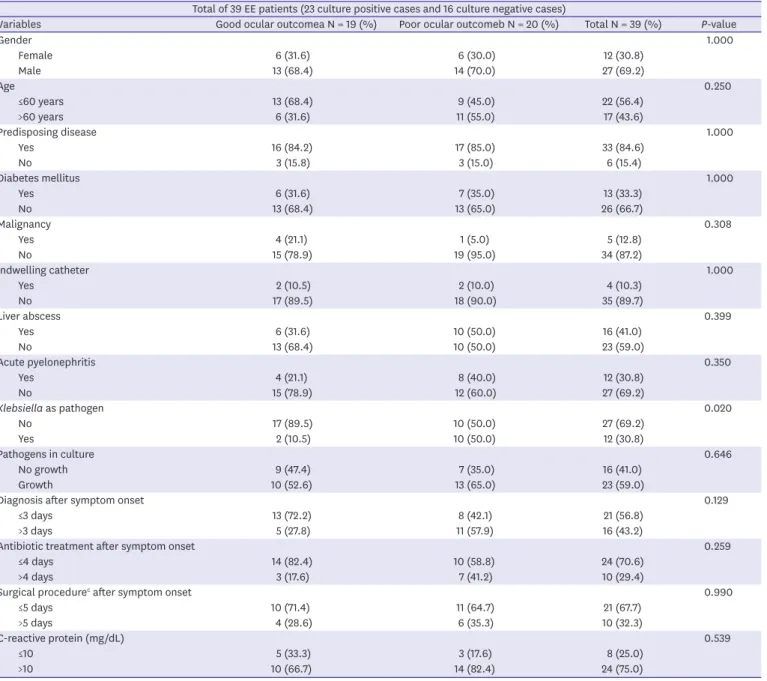Select the '≤60 years' row label
Viewport: 767px width, 681px height.
click(x=41, y=101)
